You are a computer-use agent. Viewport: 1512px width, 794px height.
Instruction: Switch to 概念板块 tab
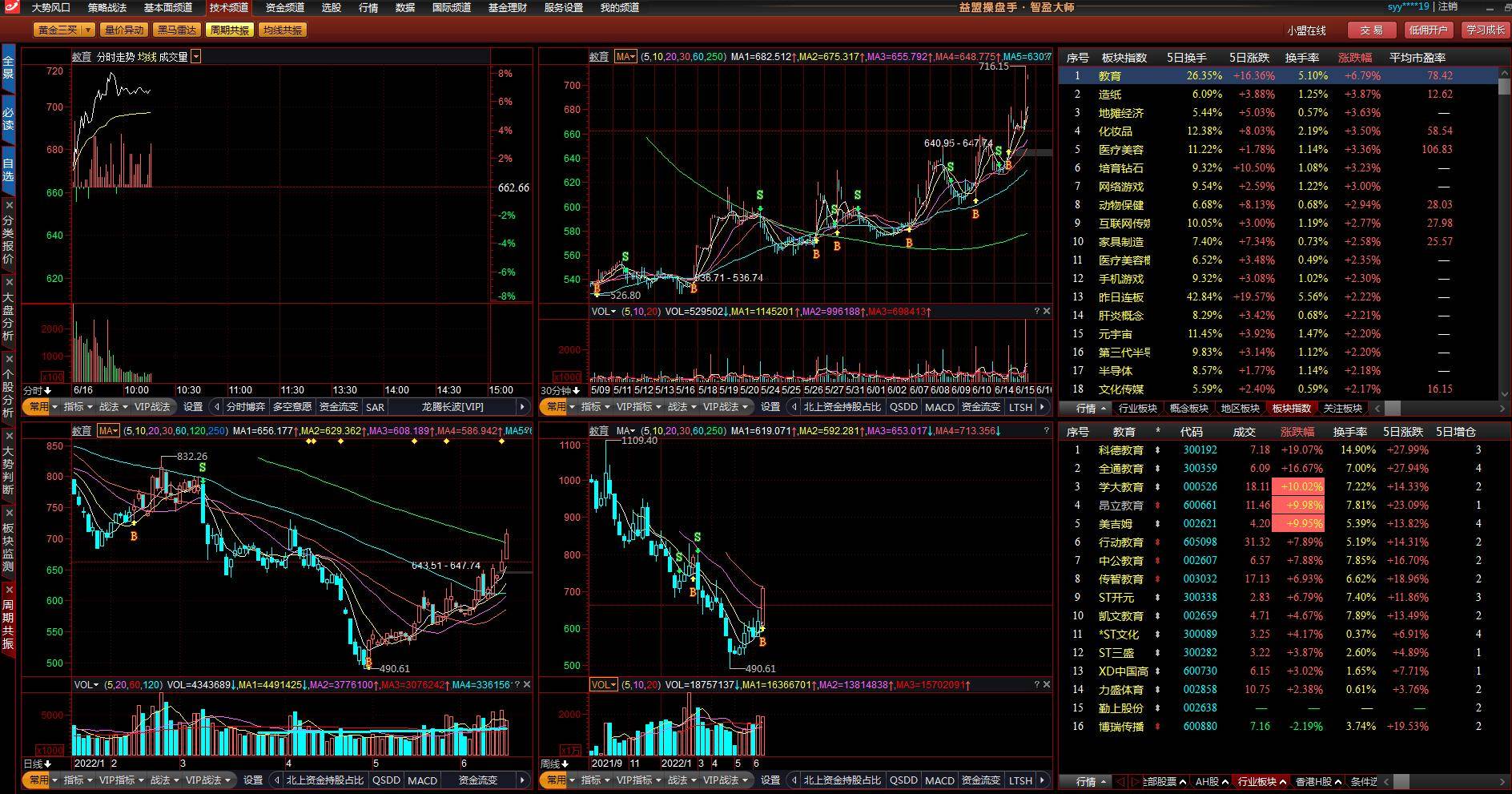[x=1189, y=409]
